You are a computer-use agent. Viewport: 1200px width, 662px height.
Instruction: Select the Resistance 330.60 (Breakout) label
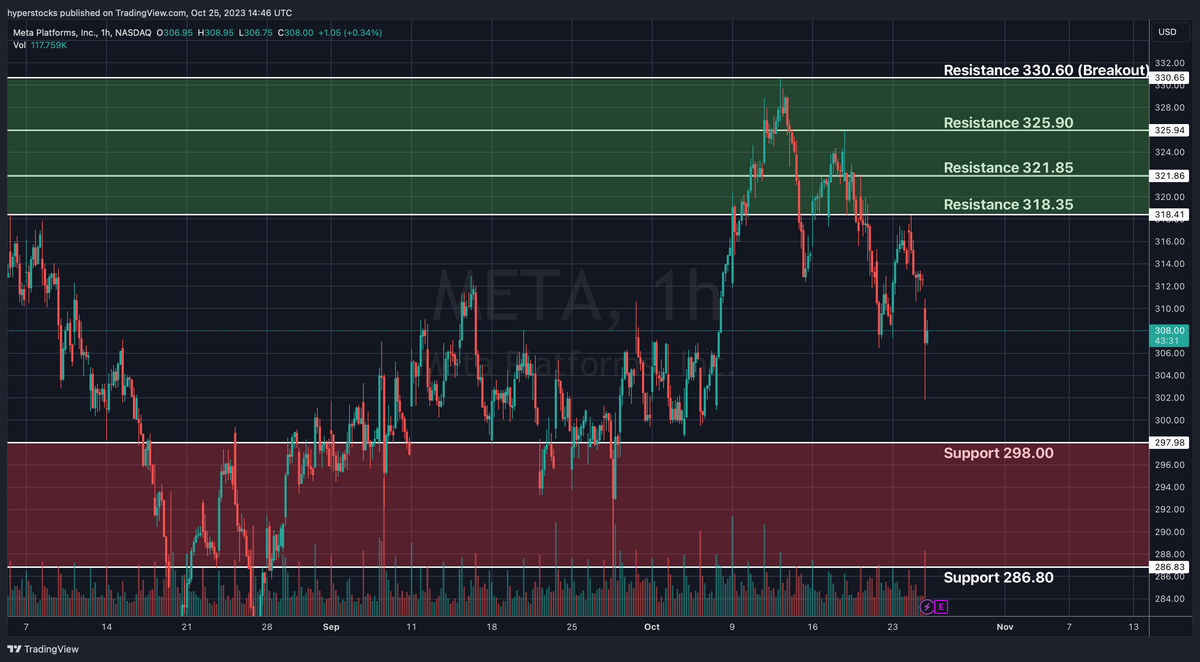pyautogui.click(x=1044, y=70)
